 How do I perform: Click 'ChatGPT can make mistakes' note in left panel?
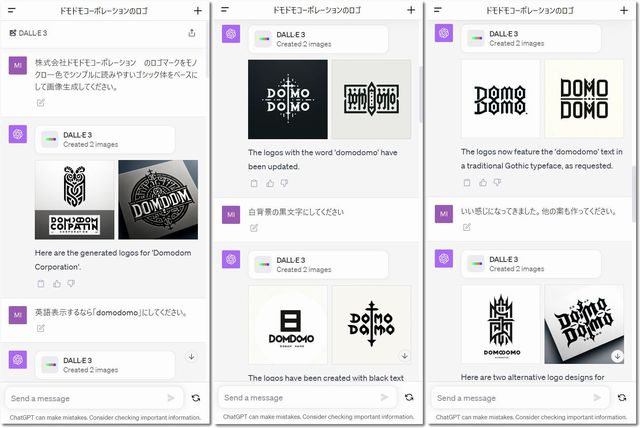pyautogui.click(x=105, y=417)
